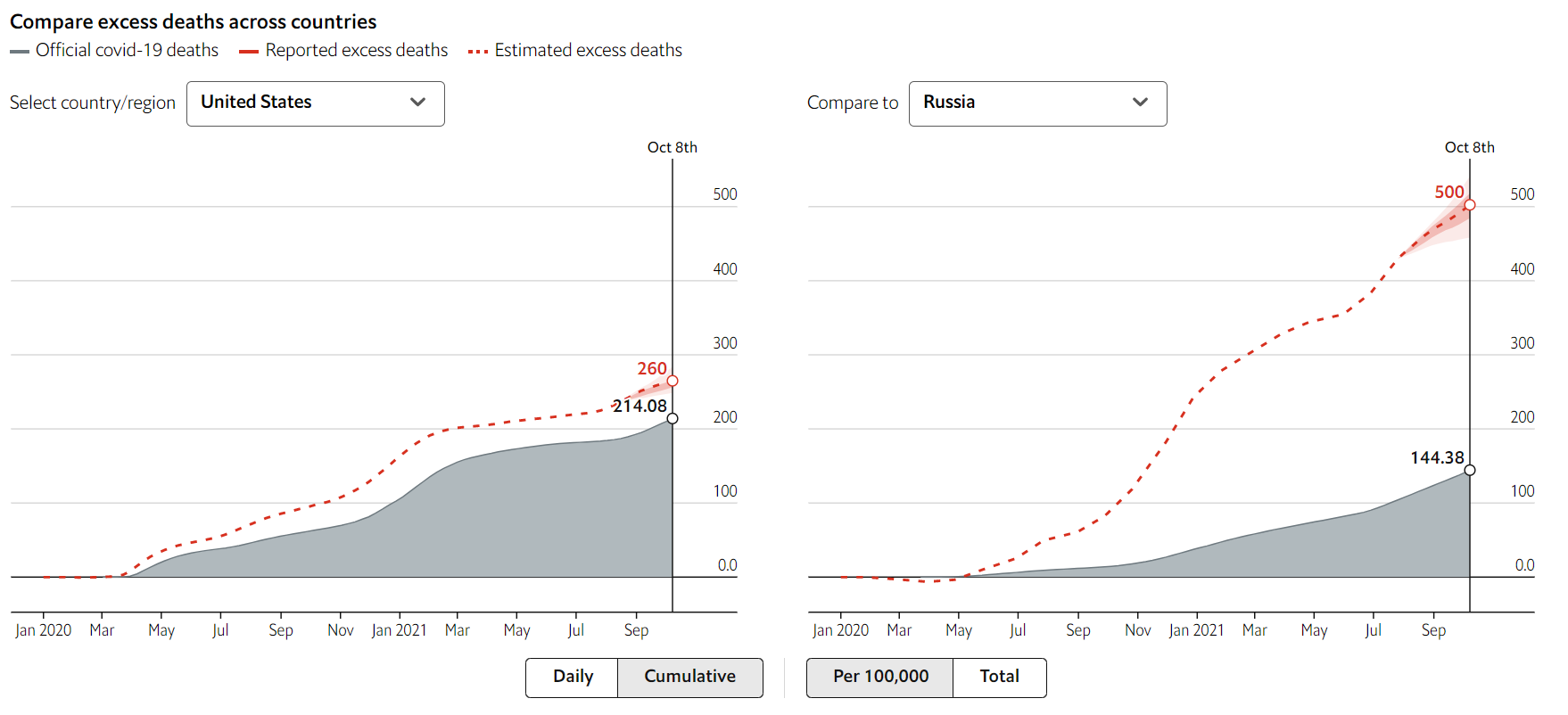Open the Russia comparison dropdown

tap(1037, 103)
